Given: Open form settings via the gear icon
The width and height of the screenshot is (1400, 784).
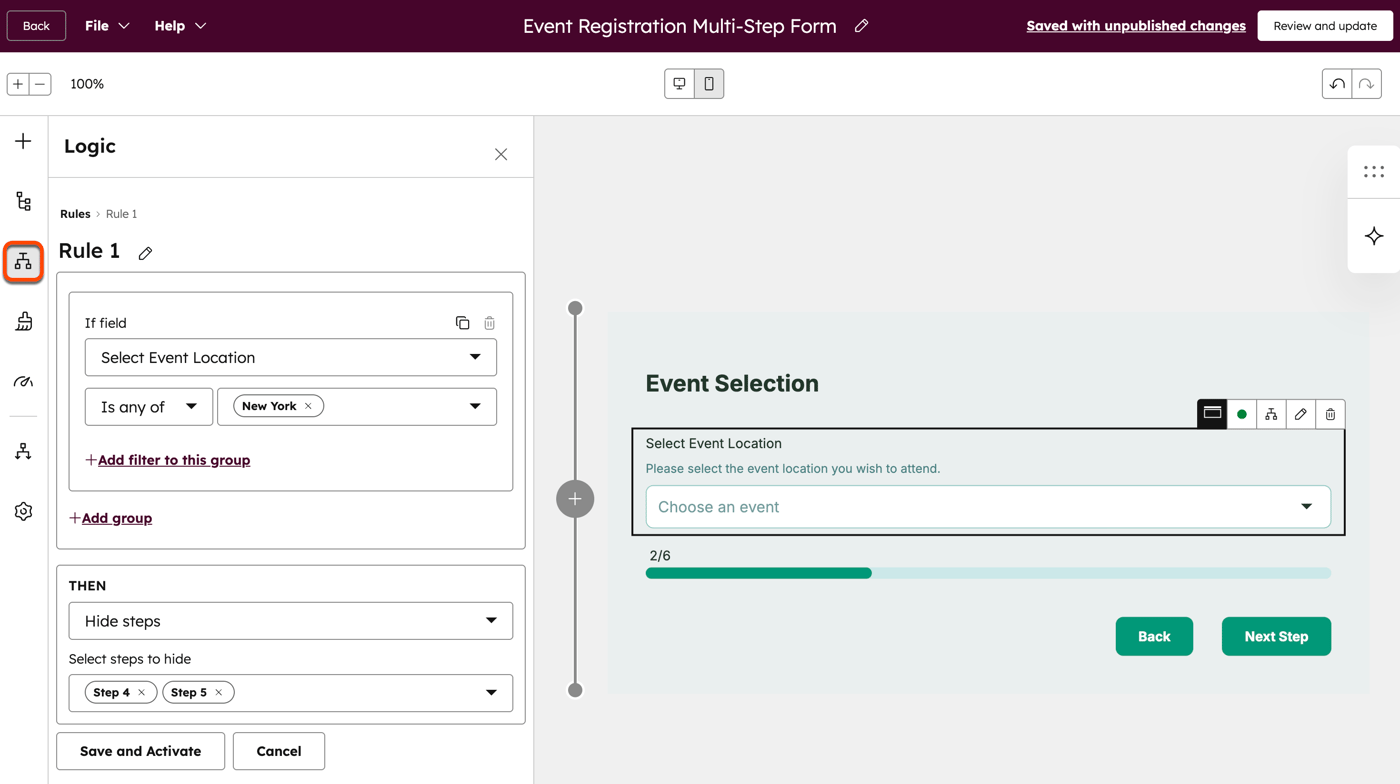Looking at the screenshot, I should tap(22, 511).
